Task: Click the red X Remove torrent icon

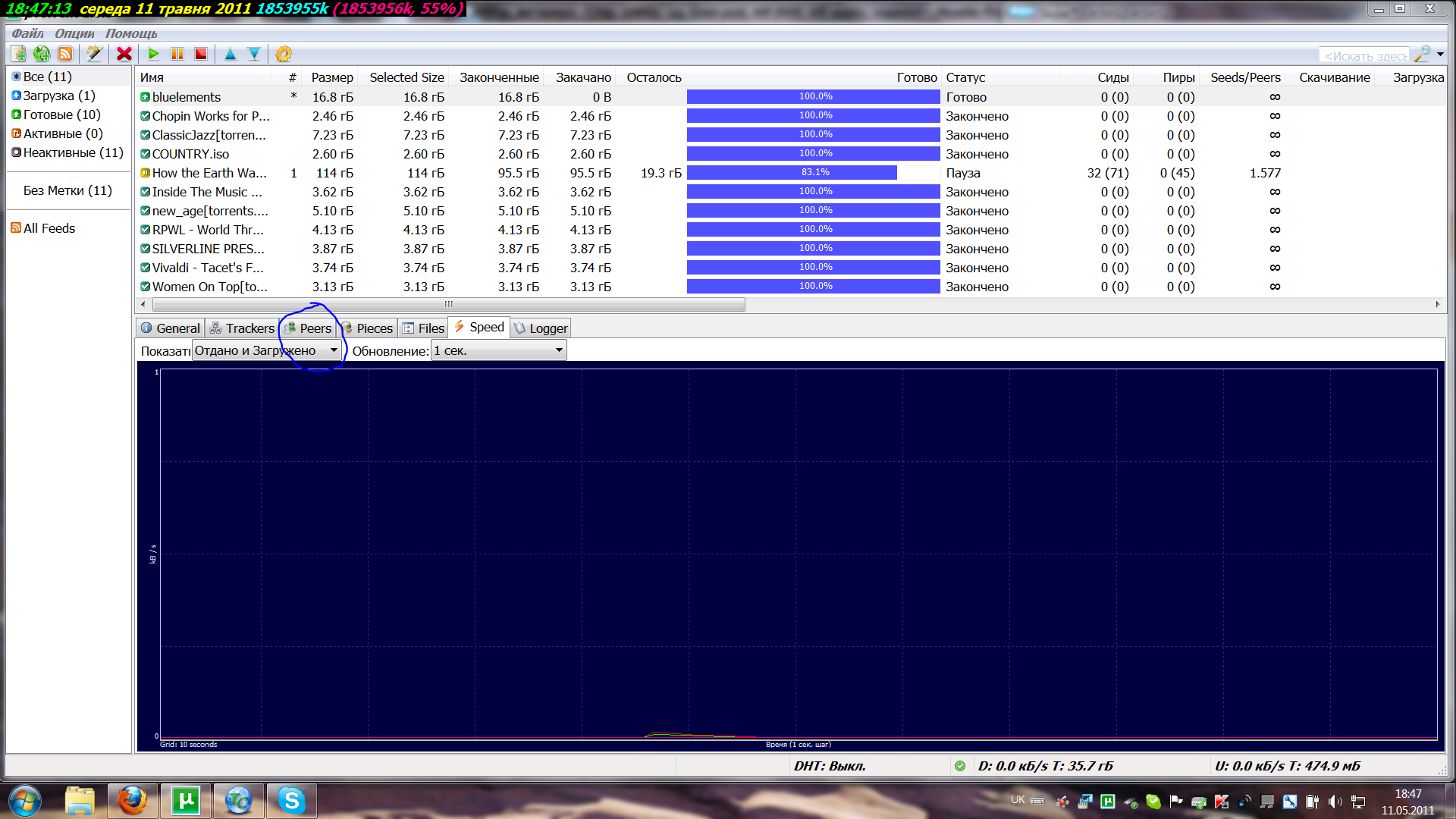Action: tap(124, 54)
